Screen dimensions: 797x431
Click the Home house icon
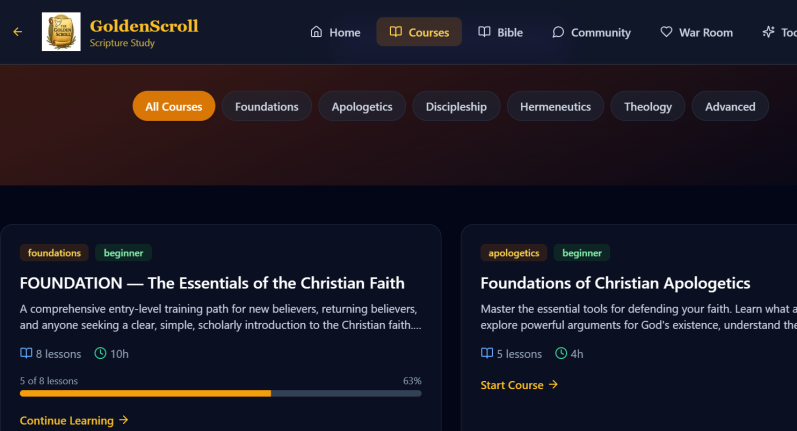tap(317, 32)
